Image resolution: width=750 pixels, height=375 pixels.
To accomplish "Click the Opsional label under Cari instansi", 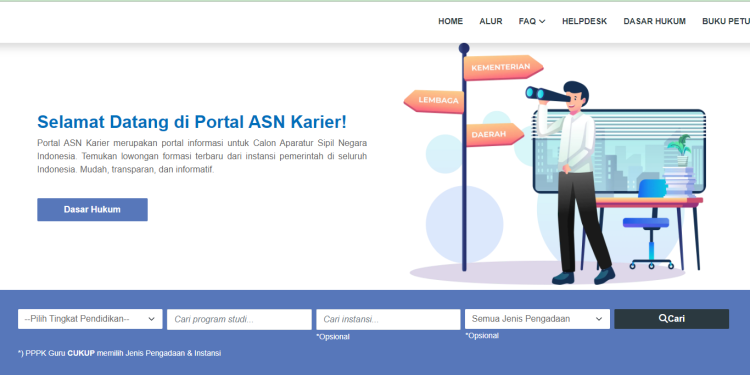I will coord(333,337).
